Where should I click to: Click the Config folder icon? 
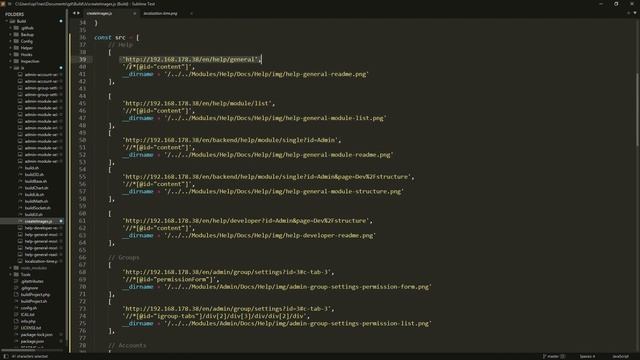(x=16, y=41)
